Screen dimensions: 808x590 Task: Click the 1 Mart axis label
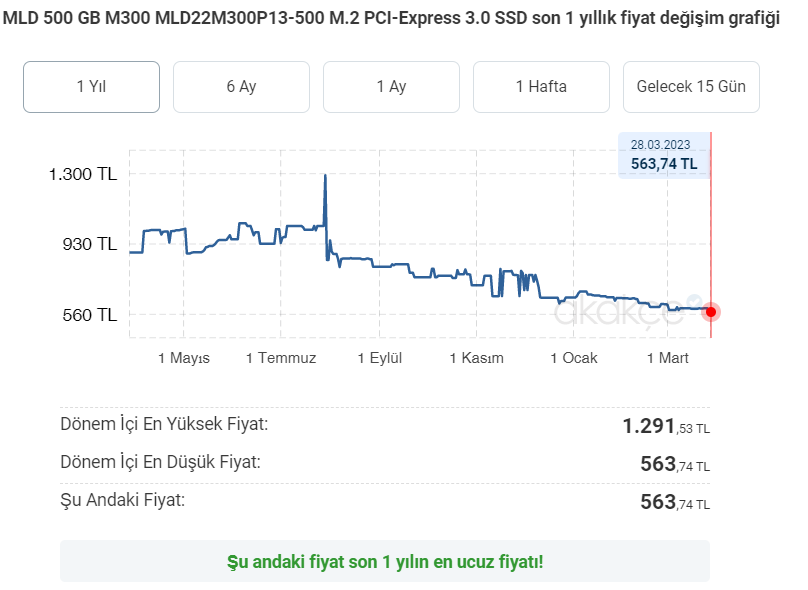pos(667,358)
